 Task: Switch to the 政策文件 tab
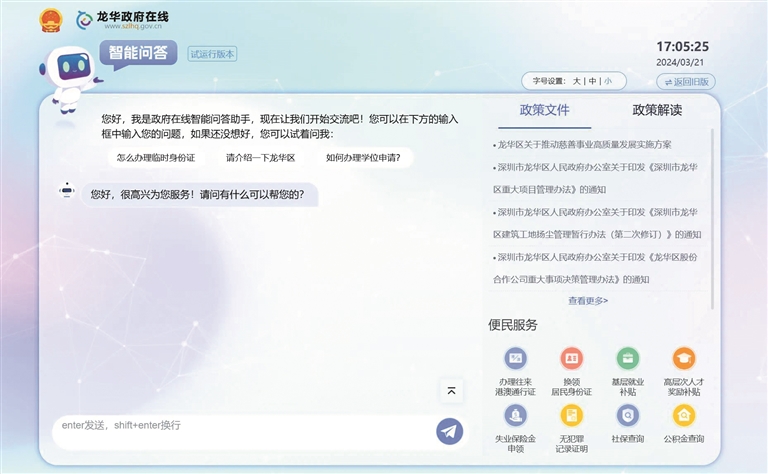[x=544, y=110]
